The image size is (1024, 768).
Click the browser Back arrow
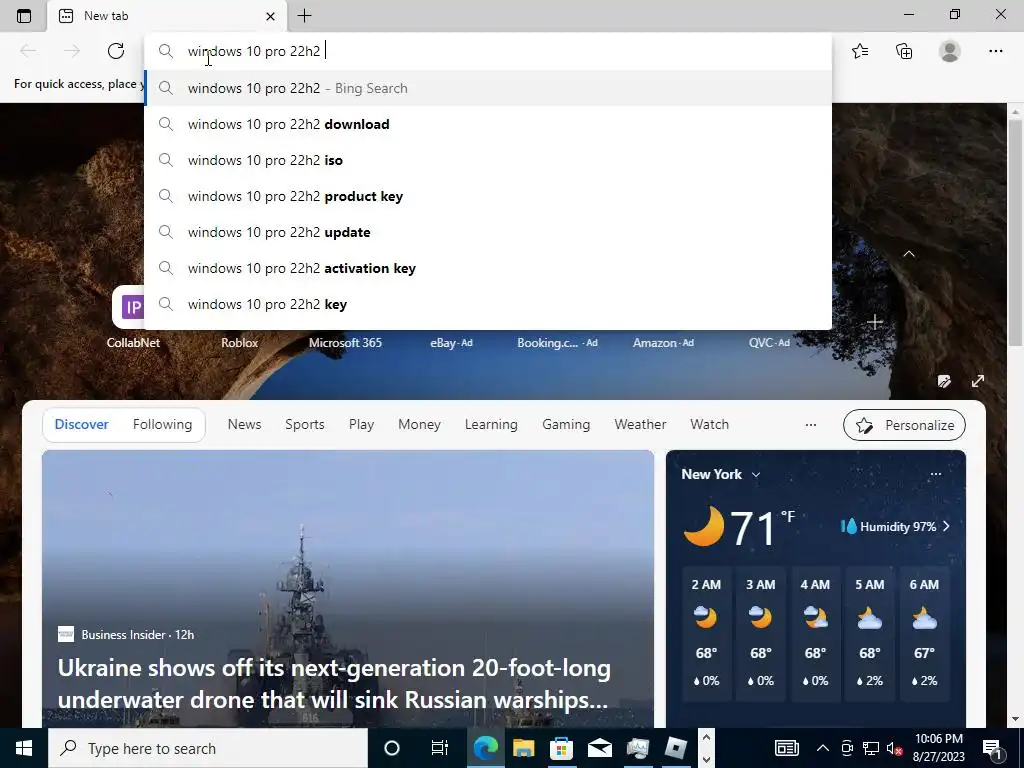(27, 51)
